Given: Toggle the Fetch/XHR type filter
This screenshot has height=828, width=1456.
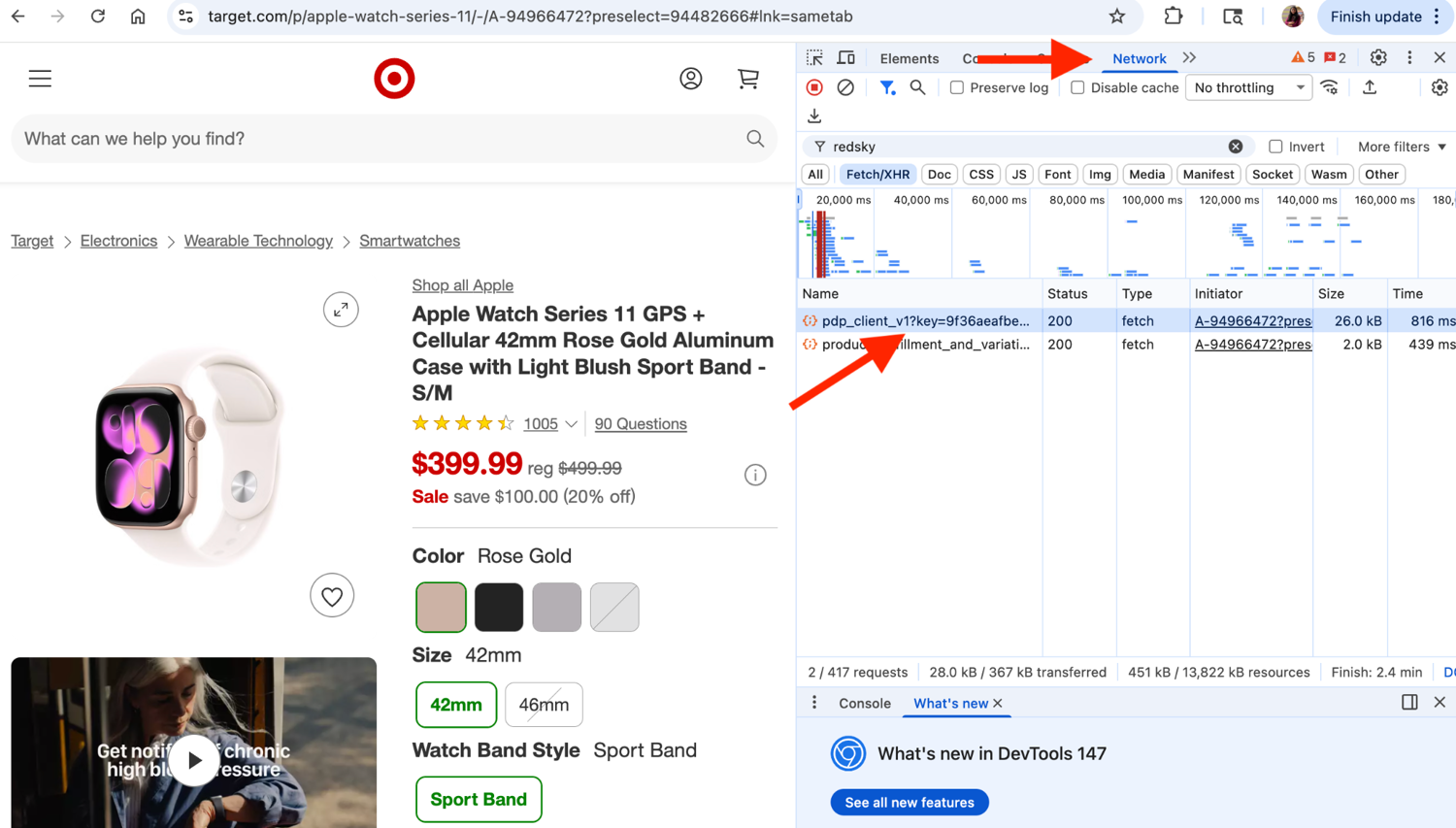Looking at the screenshot, I should (x=877, y=175).
